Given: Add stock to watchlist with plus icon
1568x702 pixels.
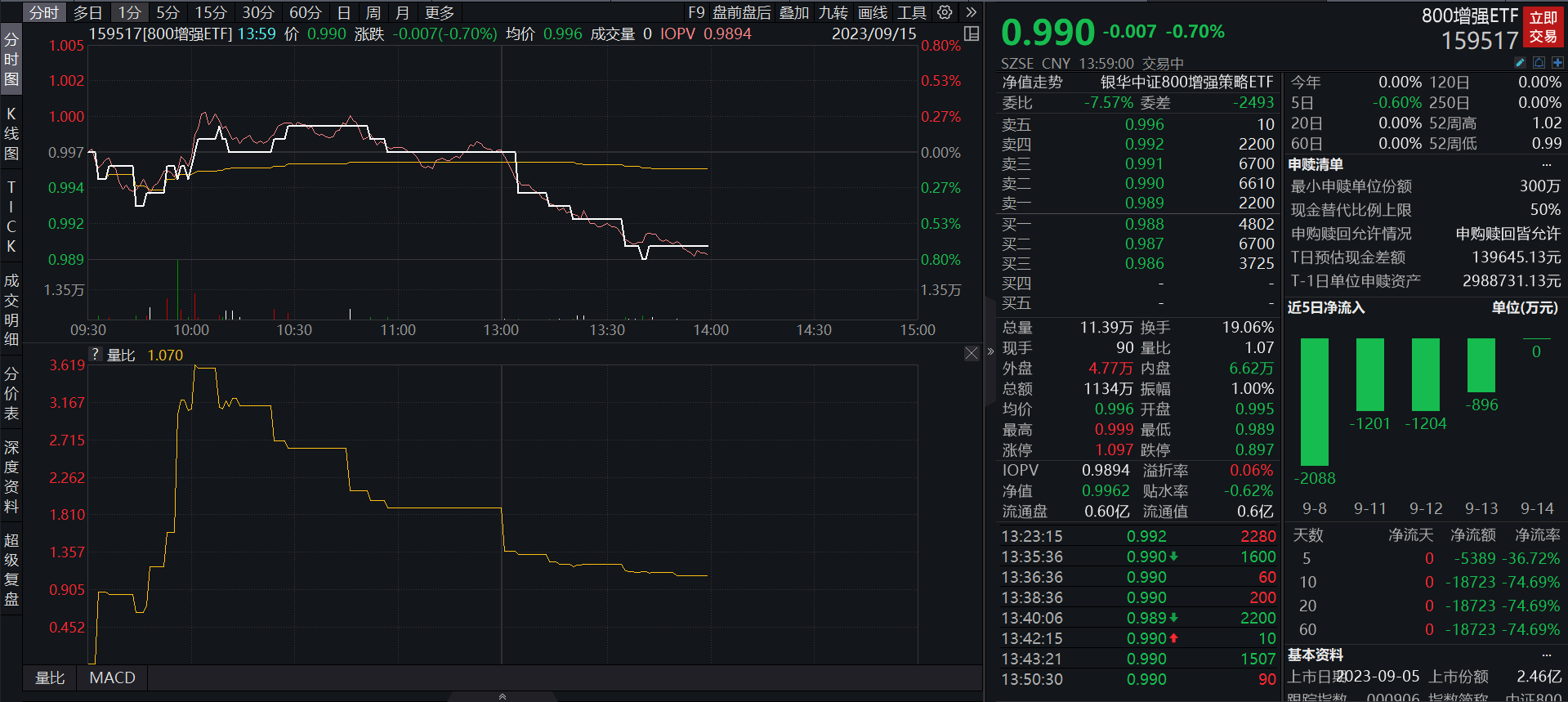Looking at the screenshot, I should coord(1557,63).
